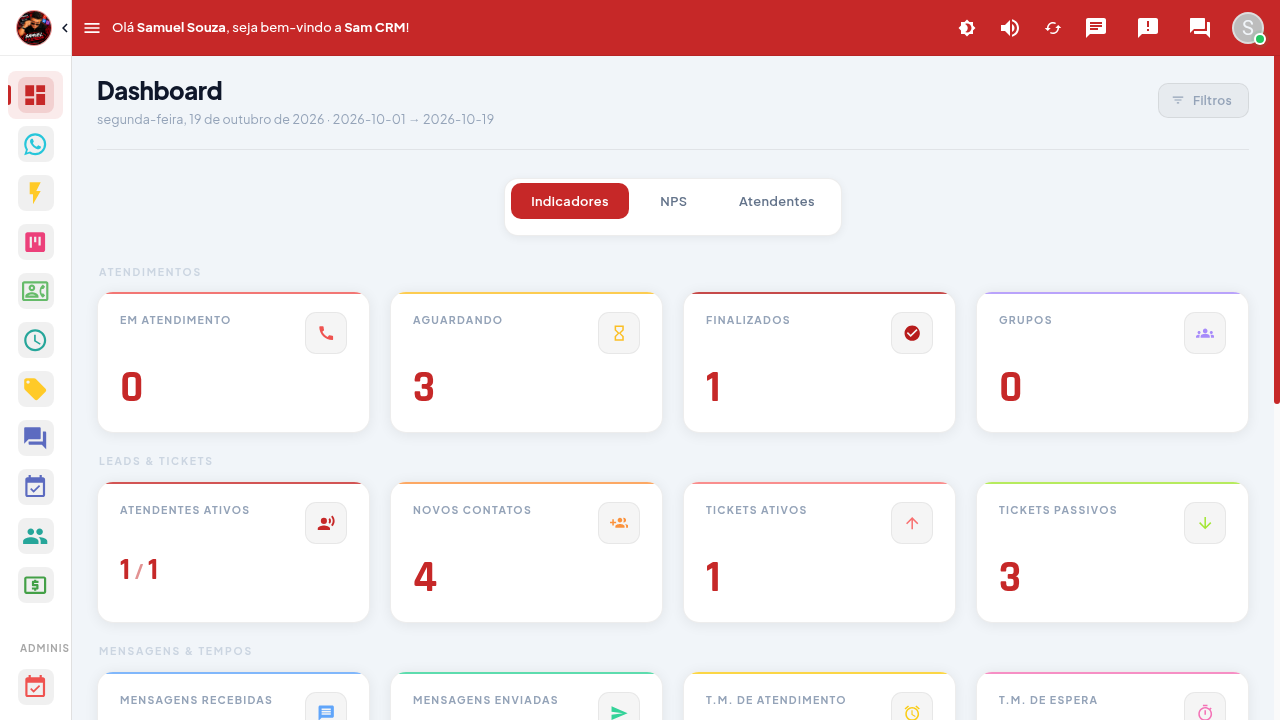Image resolution: width=1280 pixels, height=720 pixels.
Task: Open the announcement alert icon in header
Action: (1148, 28)
